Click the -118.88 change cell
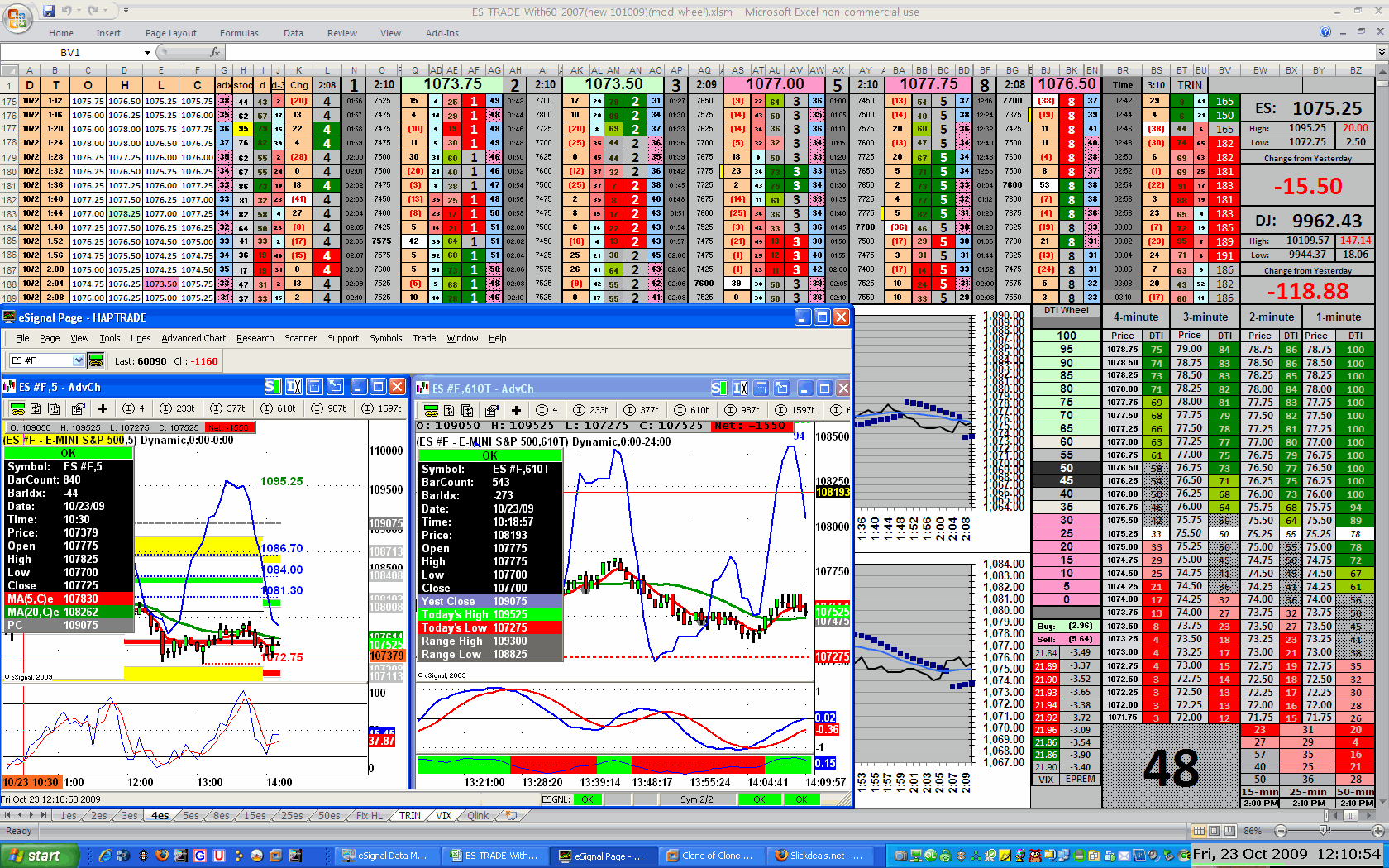The image size is (1389, 868). (x=1307, y=291)
